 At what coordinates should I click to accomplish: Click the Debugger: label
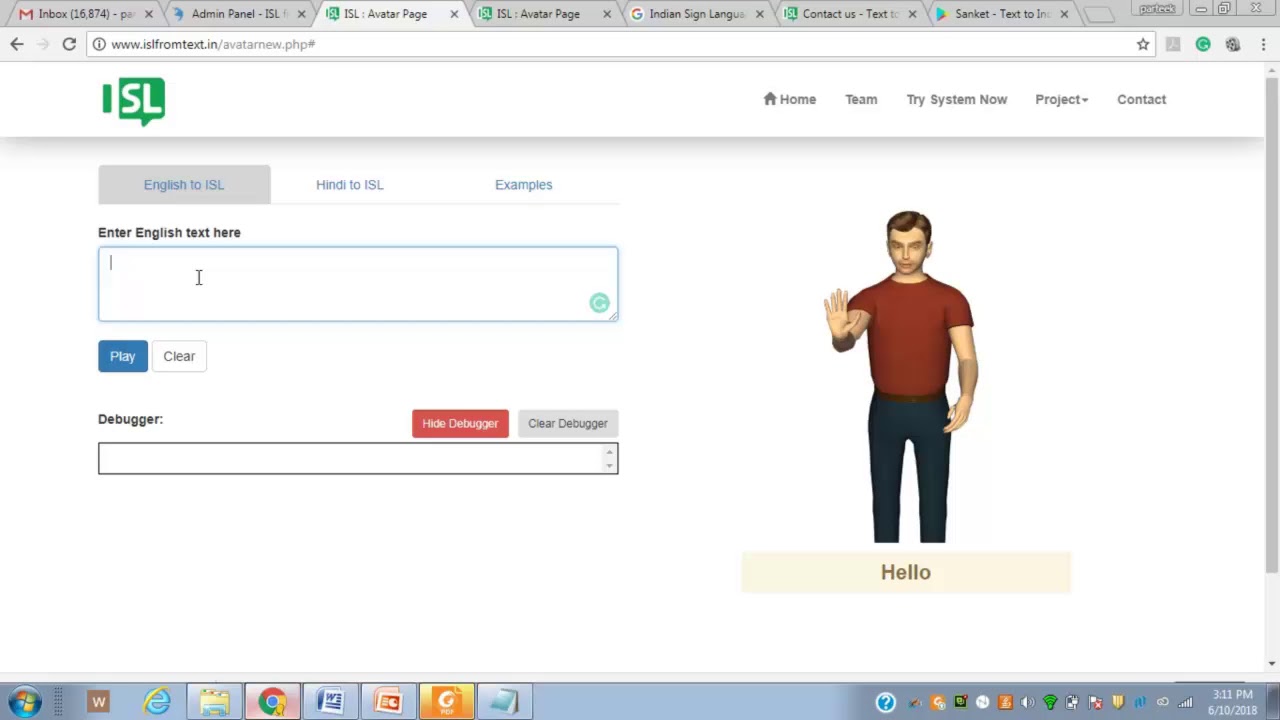(130, 419)
